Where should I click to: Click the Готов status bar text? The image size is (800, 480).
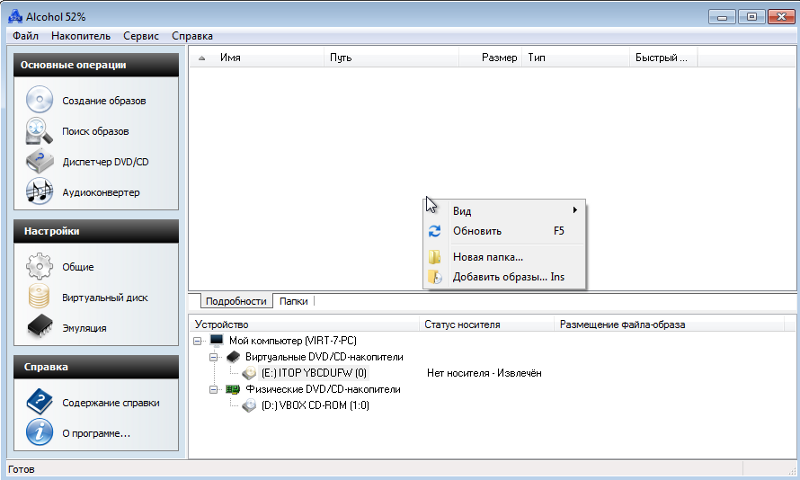click(21, 469)
